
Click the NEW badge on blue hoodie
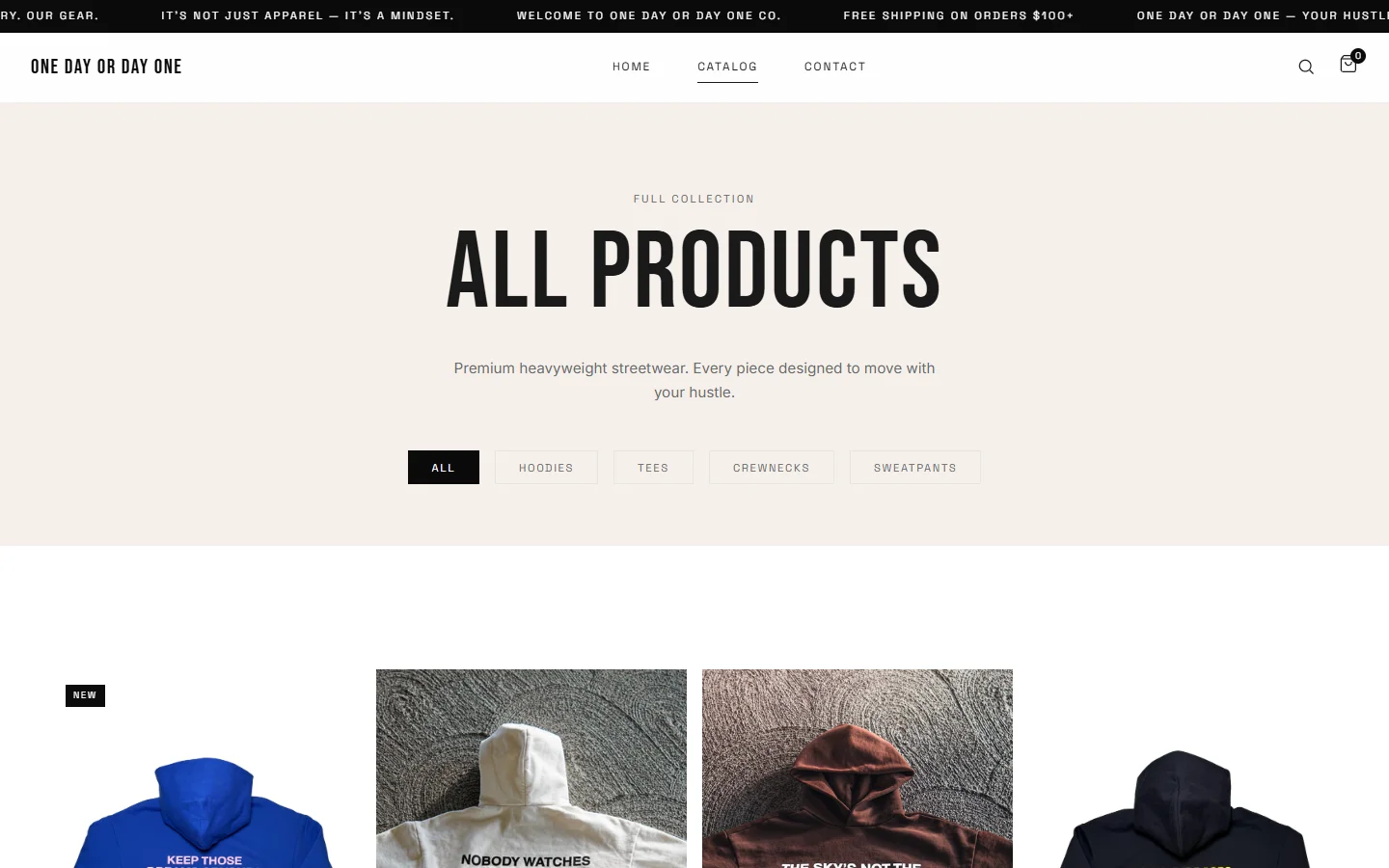tap(85, 695)
